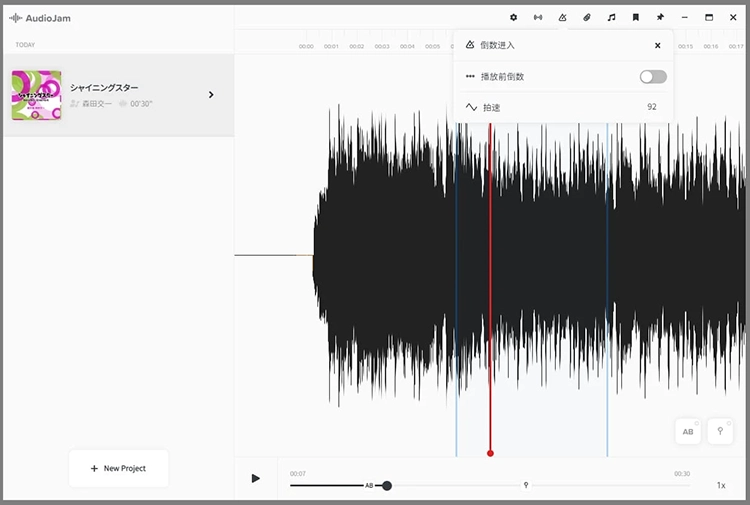Click the audio signal icon beside settings
This screenshot has width=750, height=505.
tap(538, 18)
